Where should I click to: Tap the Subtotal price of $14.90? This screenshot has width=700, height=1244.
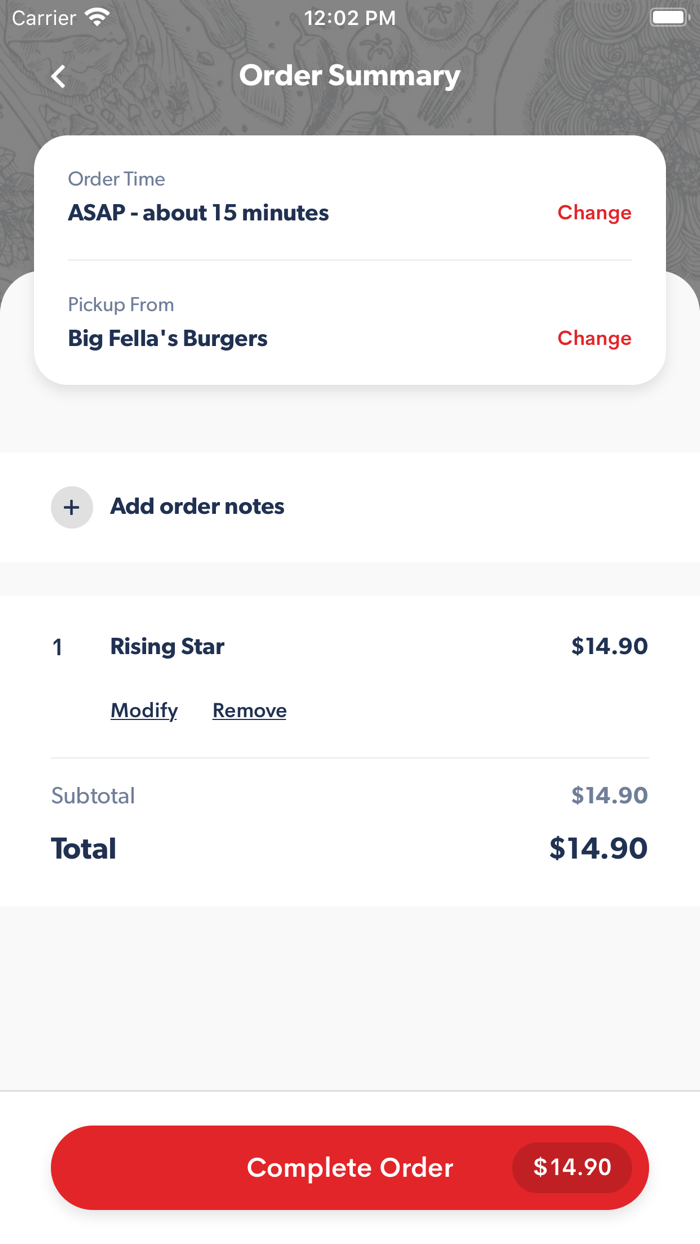[609, 795]
